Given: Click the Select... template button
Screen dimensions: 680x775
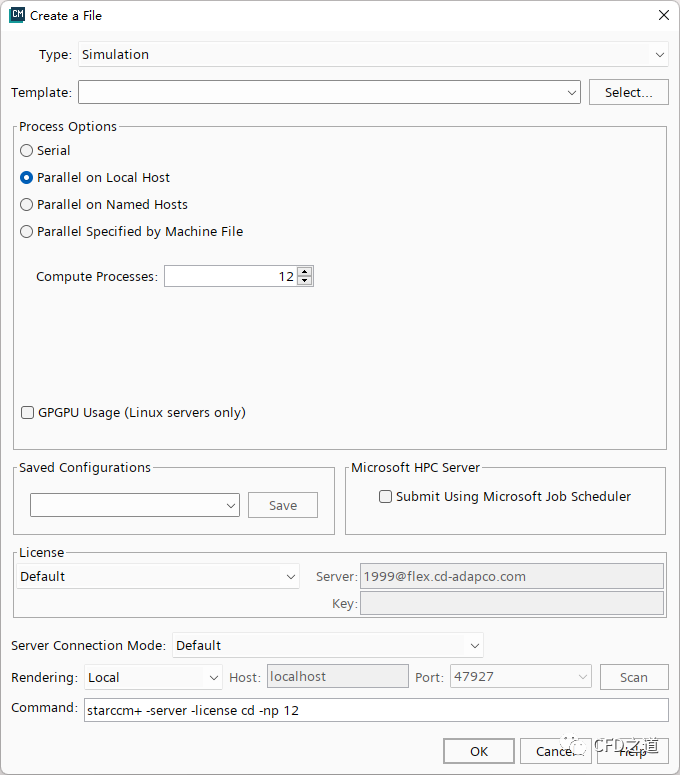Looking at the screenshot, I should coord(628,93).
